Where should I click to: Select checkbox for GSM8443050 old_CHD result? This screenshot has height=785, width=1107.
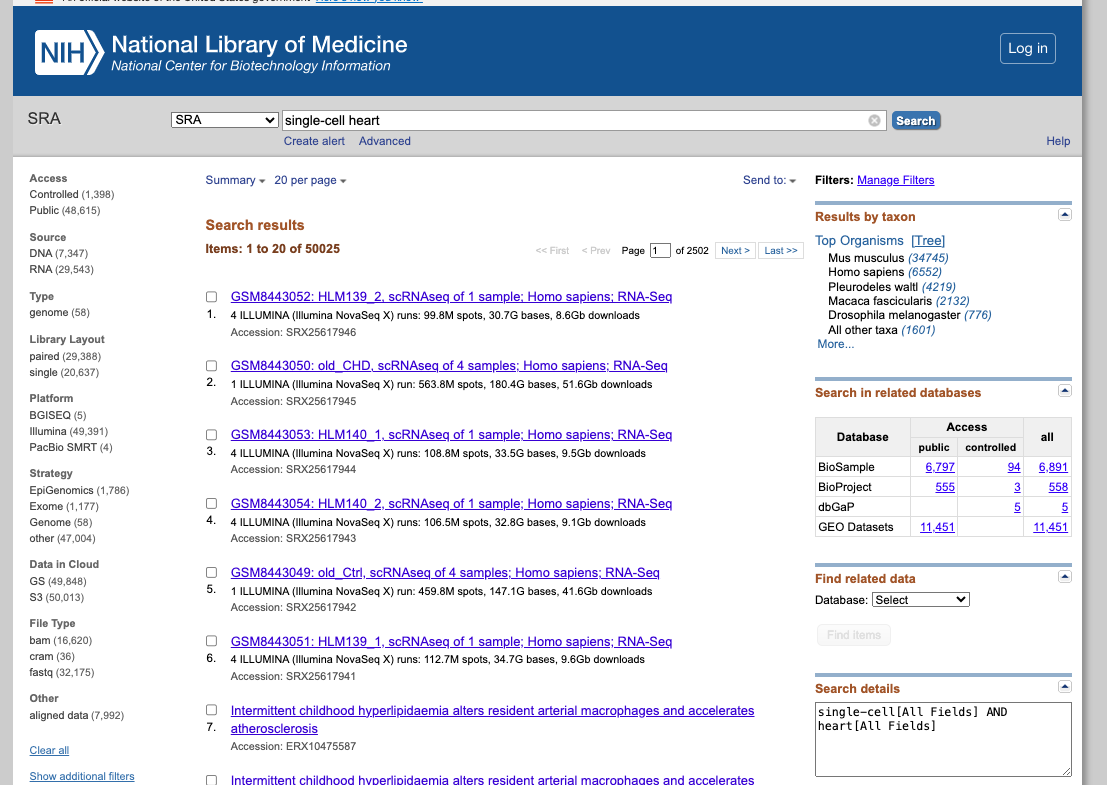[x=211, y=366]
